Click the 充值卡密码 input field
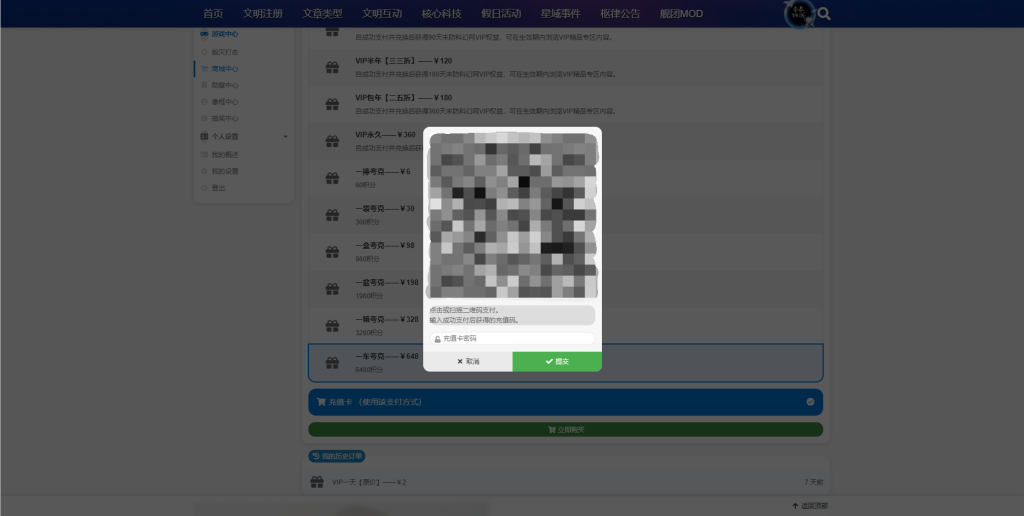 tap(513, 338)
